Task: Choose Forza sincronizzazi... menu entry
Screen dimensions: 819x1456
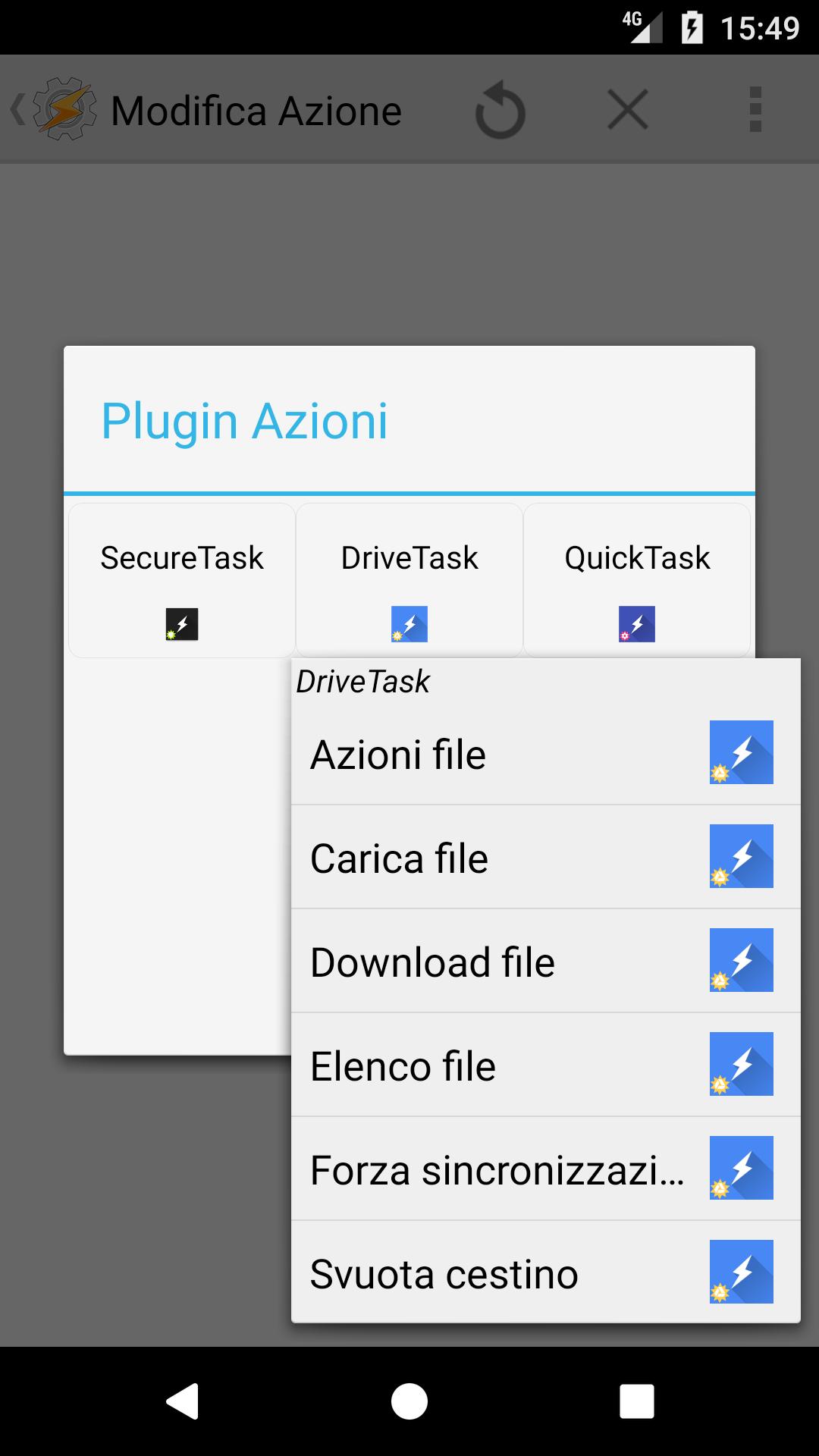Action: point(546,1169)
